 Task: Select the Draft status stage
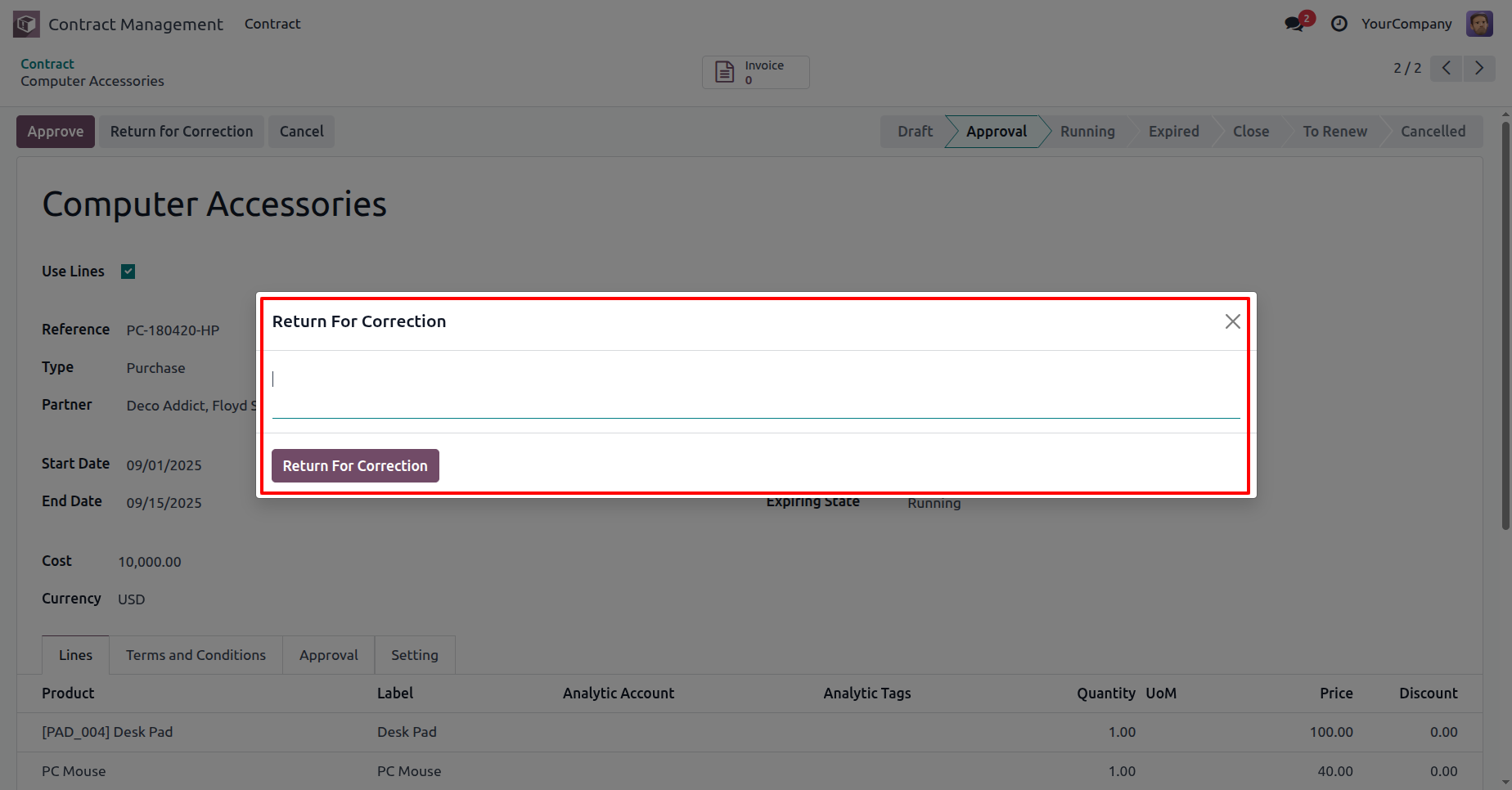[914, 132]
